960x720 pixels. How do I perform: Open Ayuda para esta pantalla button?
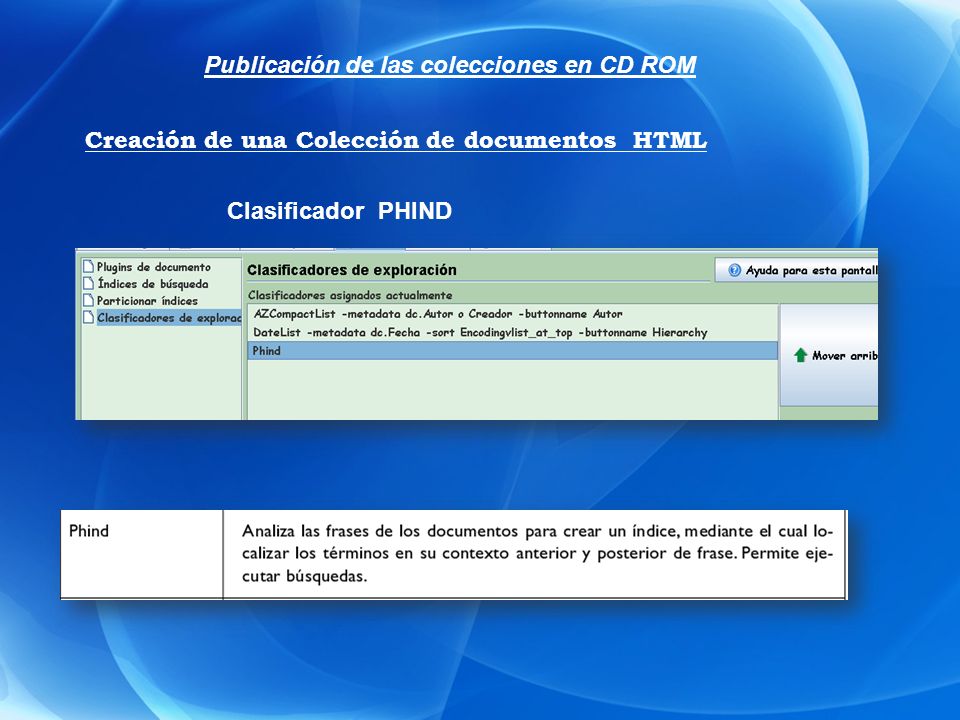(797, 270)
